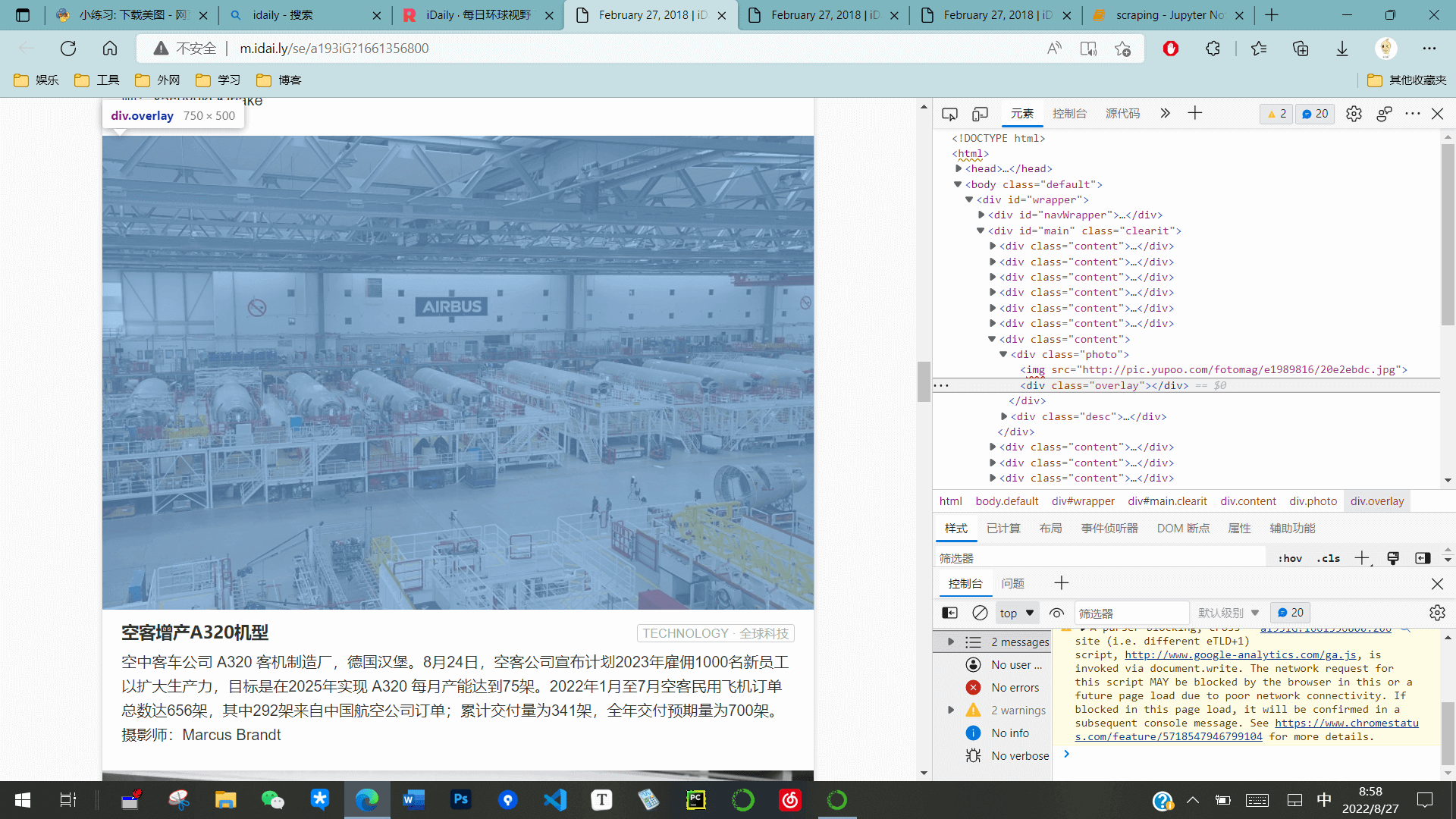1456x819 pixels.
Task: Open DevTools customize ellipsis menu
Action: pyautogui.click(x=1412, y=114)
